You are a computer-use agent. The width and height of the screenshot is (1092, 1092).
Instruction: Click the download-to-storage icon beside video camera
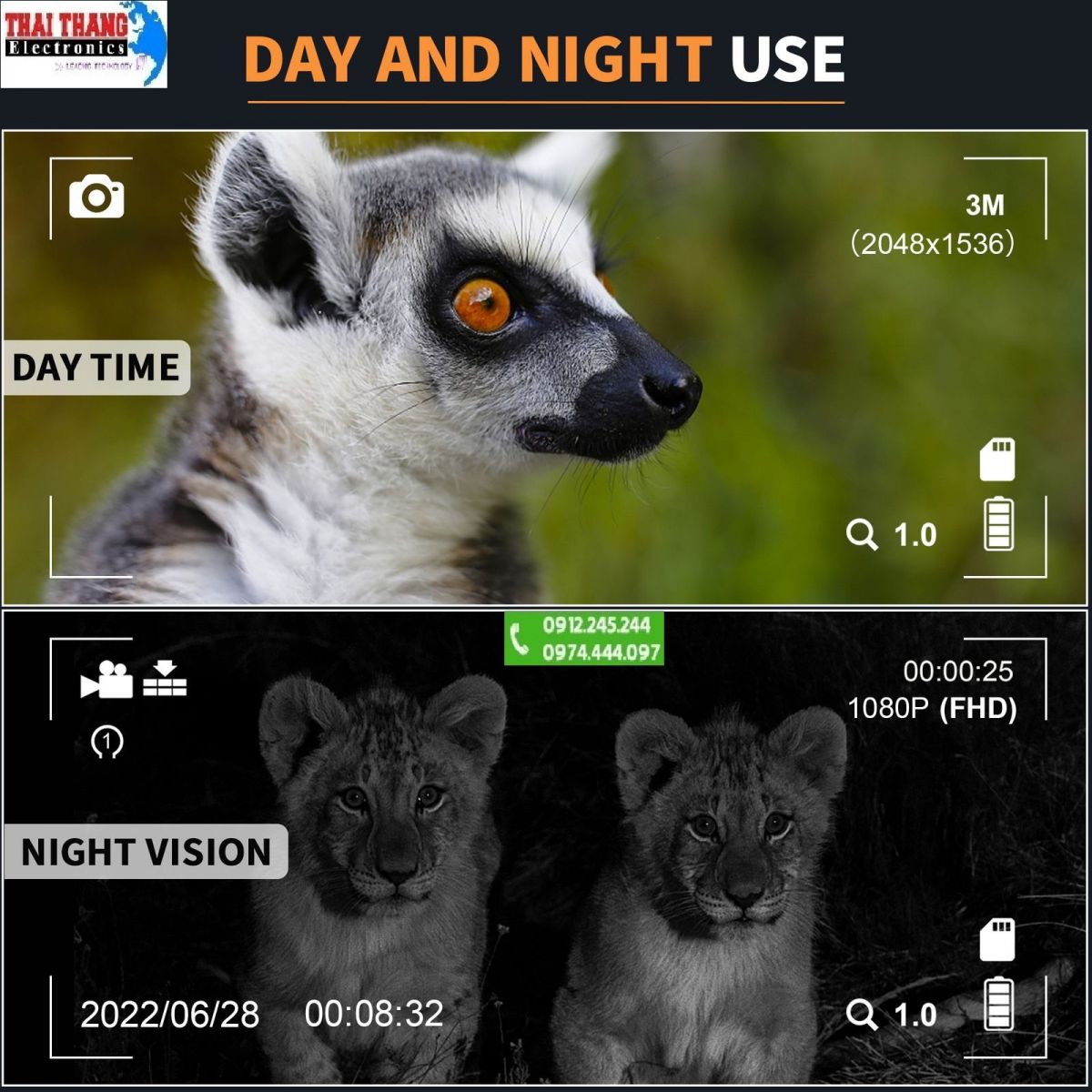[x=165, y=677]
